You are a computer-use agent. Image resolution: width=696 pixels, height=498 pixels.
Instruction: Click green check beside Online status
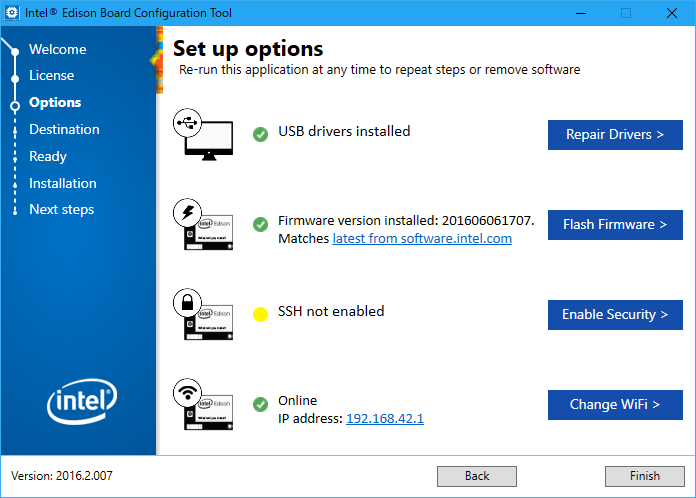click(x=261, y=404)
